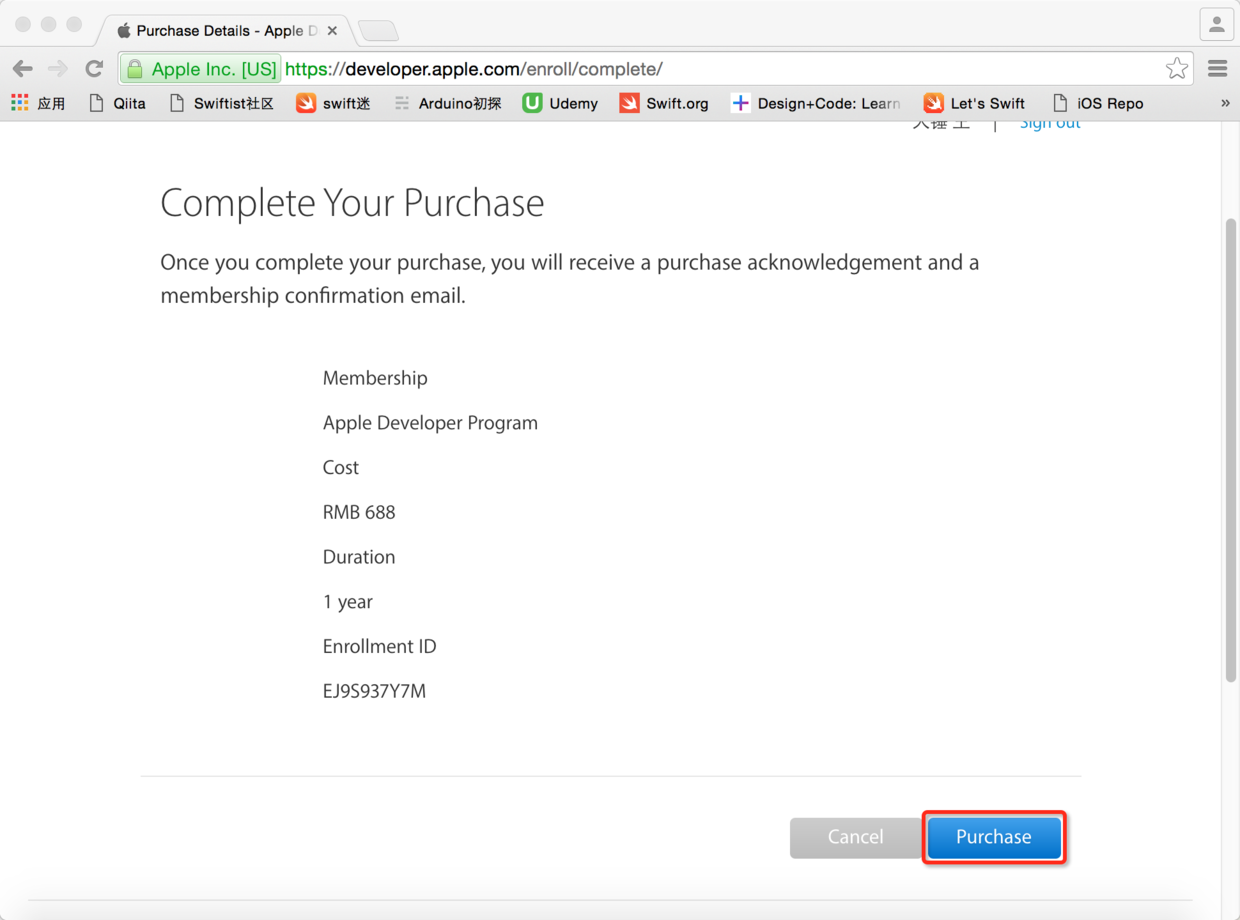Click the Apple Developer Program text
Screen dimensions: 1240x920
430,423
